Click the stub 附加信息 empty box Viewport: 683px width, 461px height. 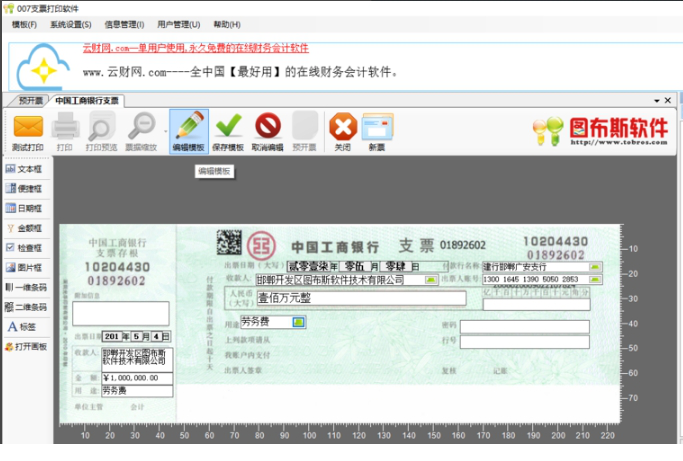point(121,314)
